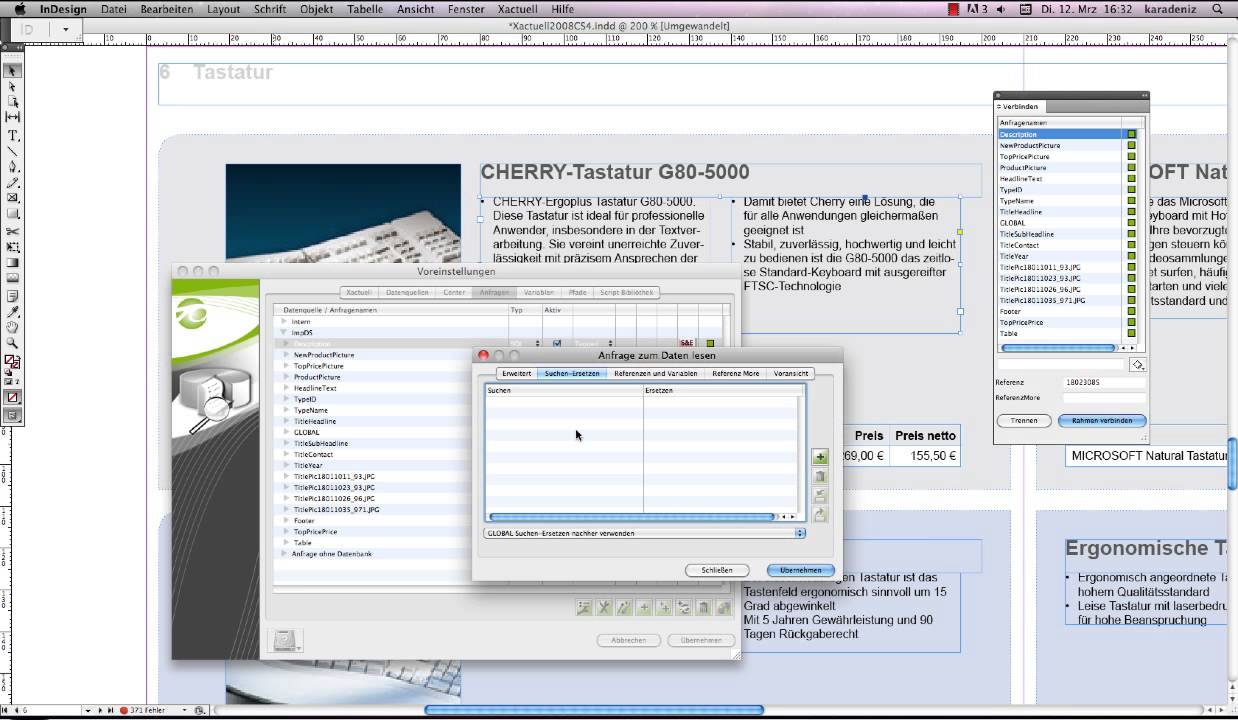Click the Schließen button
Viewport: 1238px width, 720px height.
pyautogui.click(x=717, y=570)
